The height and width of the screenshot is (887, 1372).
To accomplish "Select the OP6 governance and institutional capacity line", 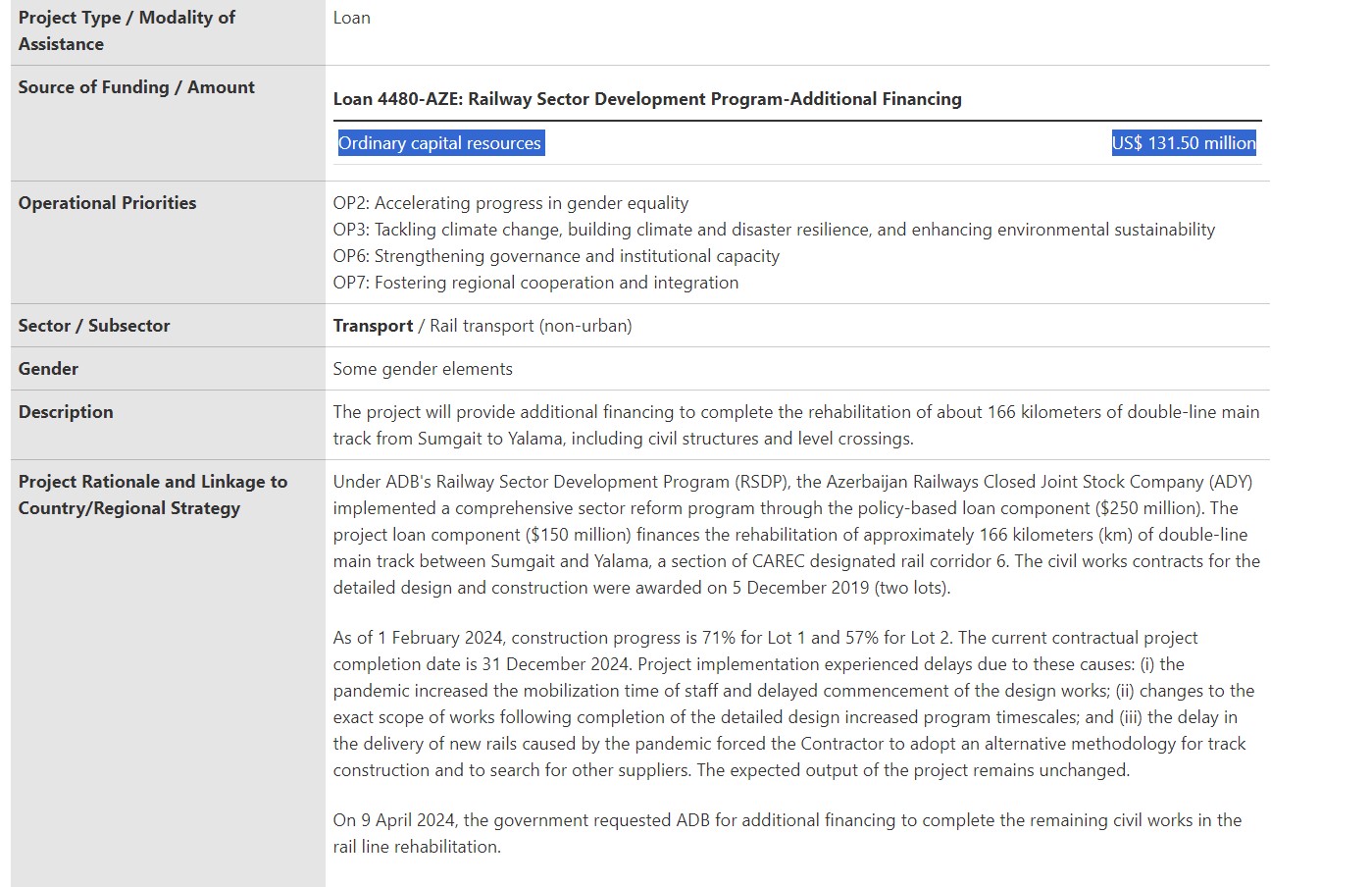I will (555, 256).
